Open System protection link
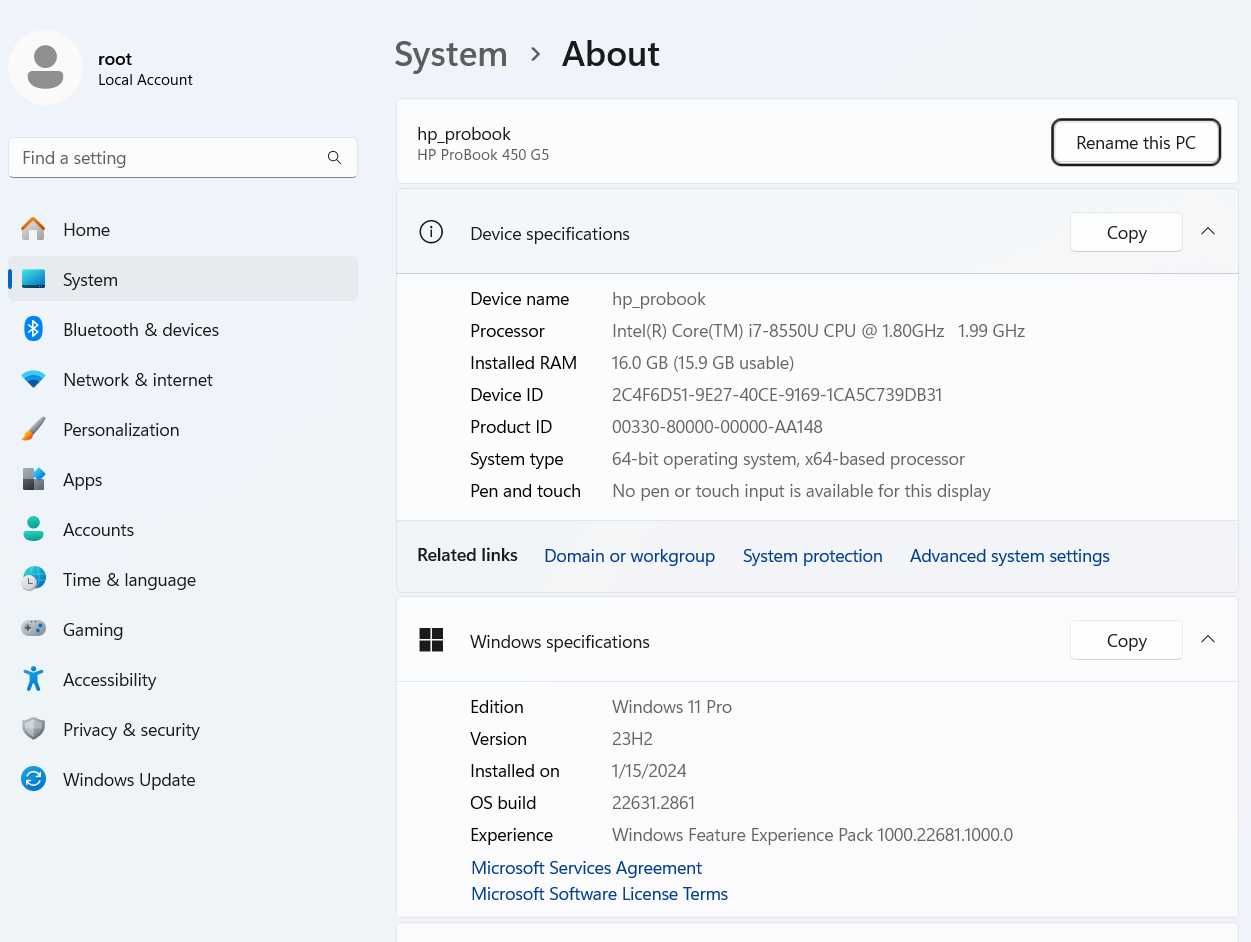1251x942 pixels. (812, 556)
